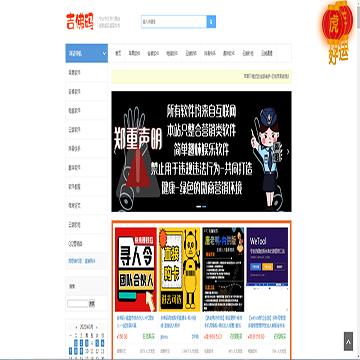Focus the sidebar search text field

click(x=78, y=304)
